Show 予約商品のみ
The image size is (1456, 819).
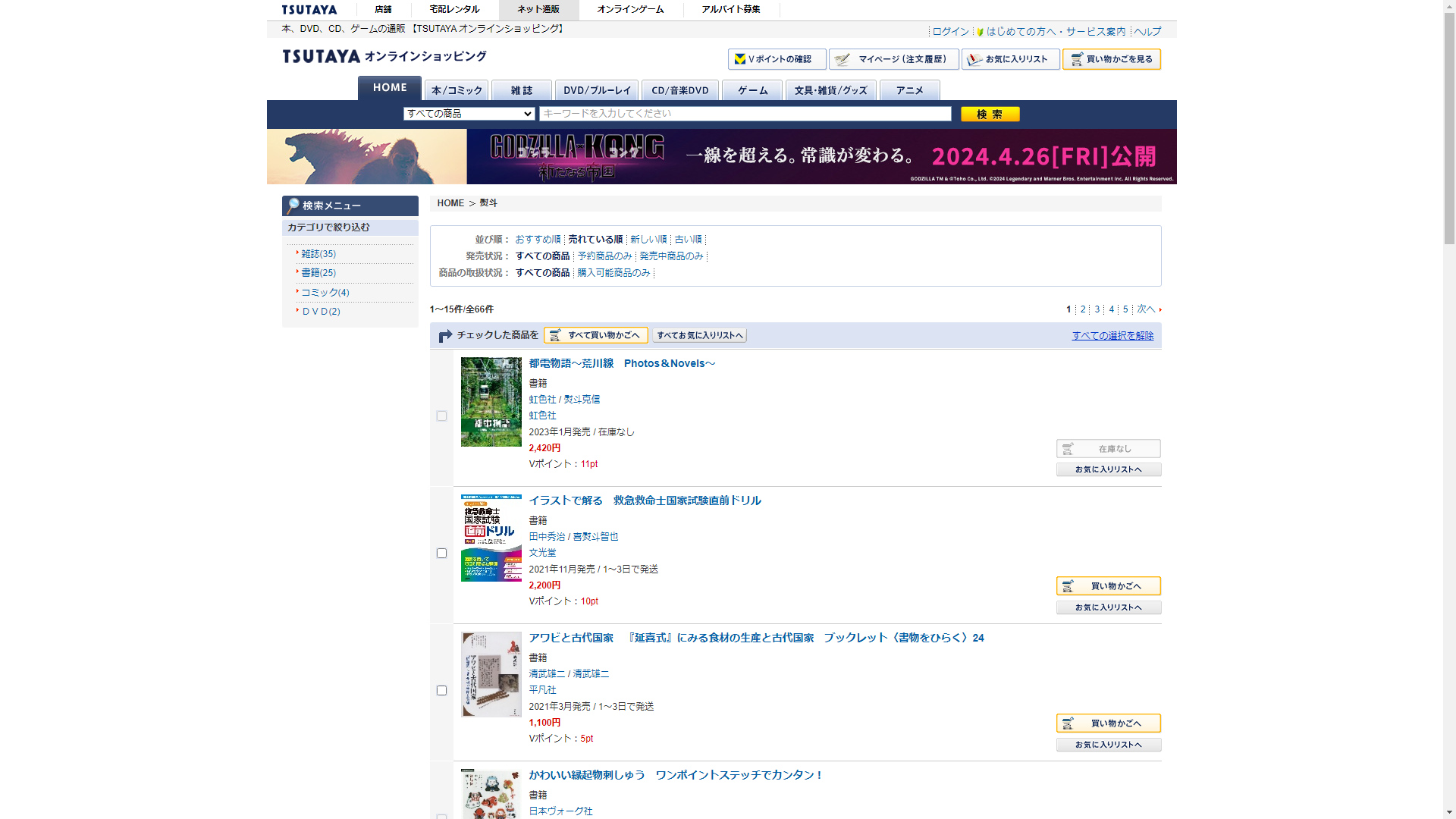point(604,256)
